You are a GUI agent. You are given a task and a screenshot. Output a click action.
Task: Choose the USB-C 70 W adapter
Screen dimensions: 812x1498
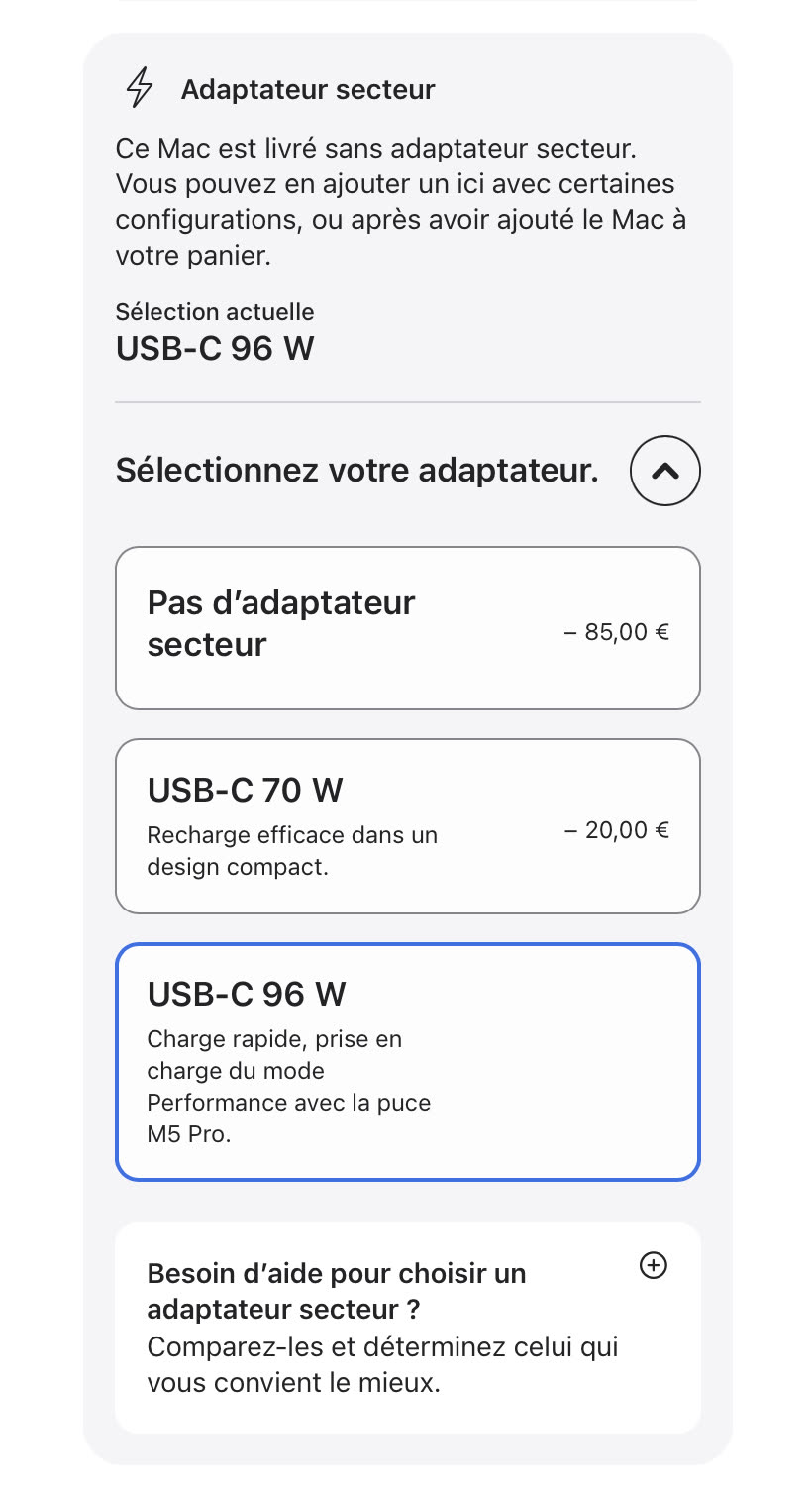(407, 826)
